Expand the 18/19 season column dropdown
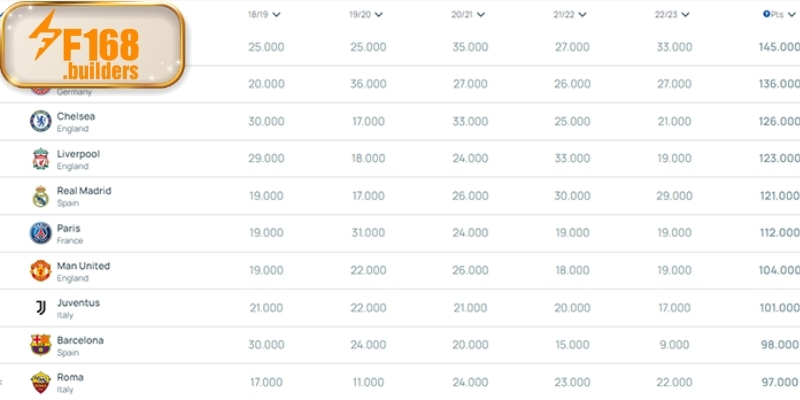 pos(276,15)
